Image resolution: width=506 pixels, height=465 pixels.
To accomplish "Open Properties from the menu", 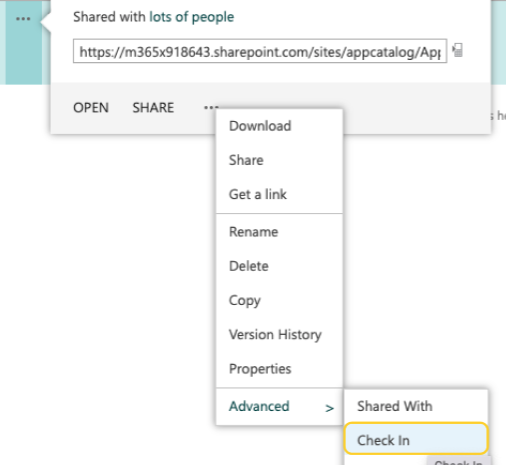I will [x=260, y=369].
